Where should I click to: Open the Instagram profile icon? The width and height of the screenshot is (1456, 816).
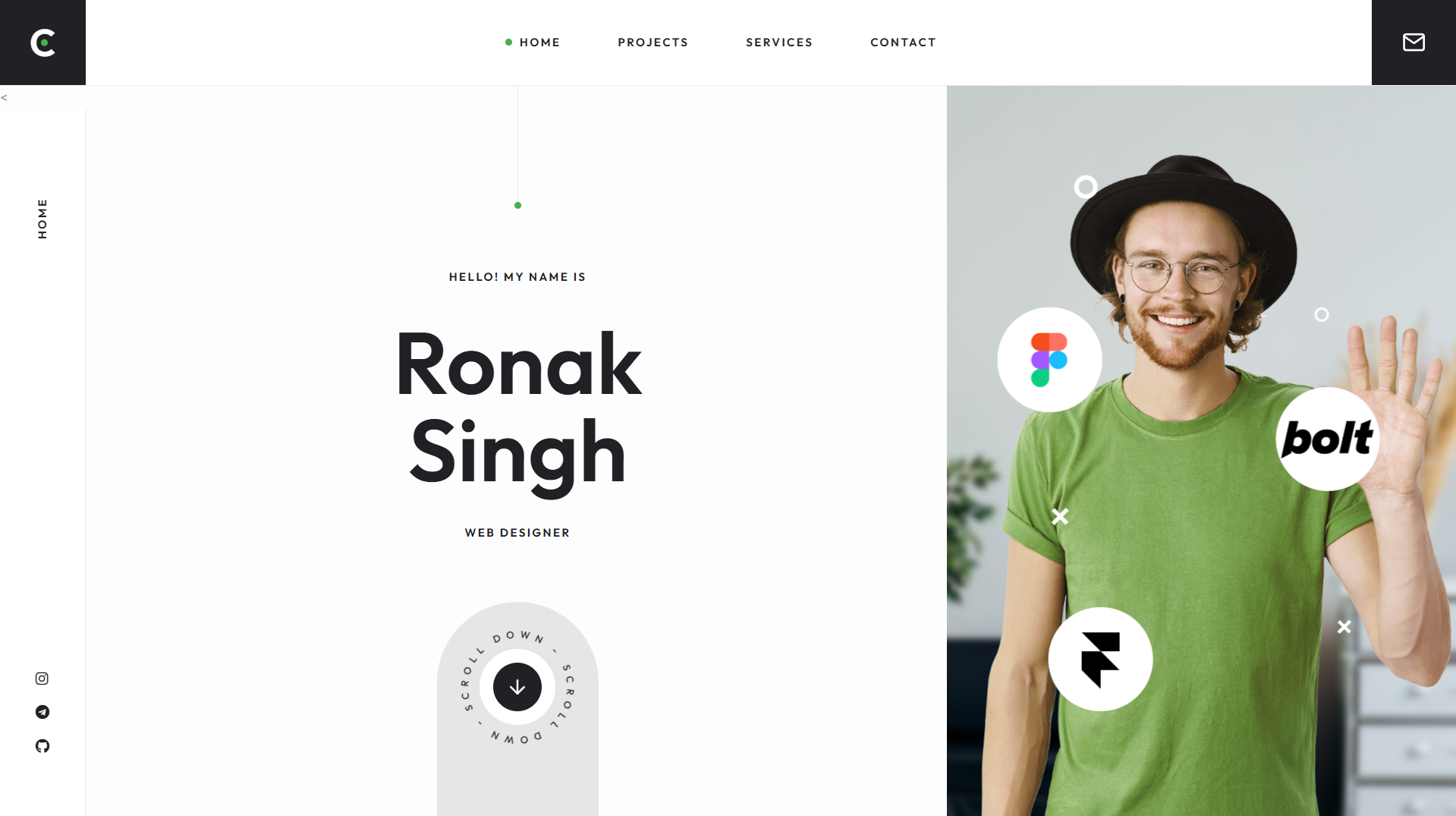pos(42,679)
